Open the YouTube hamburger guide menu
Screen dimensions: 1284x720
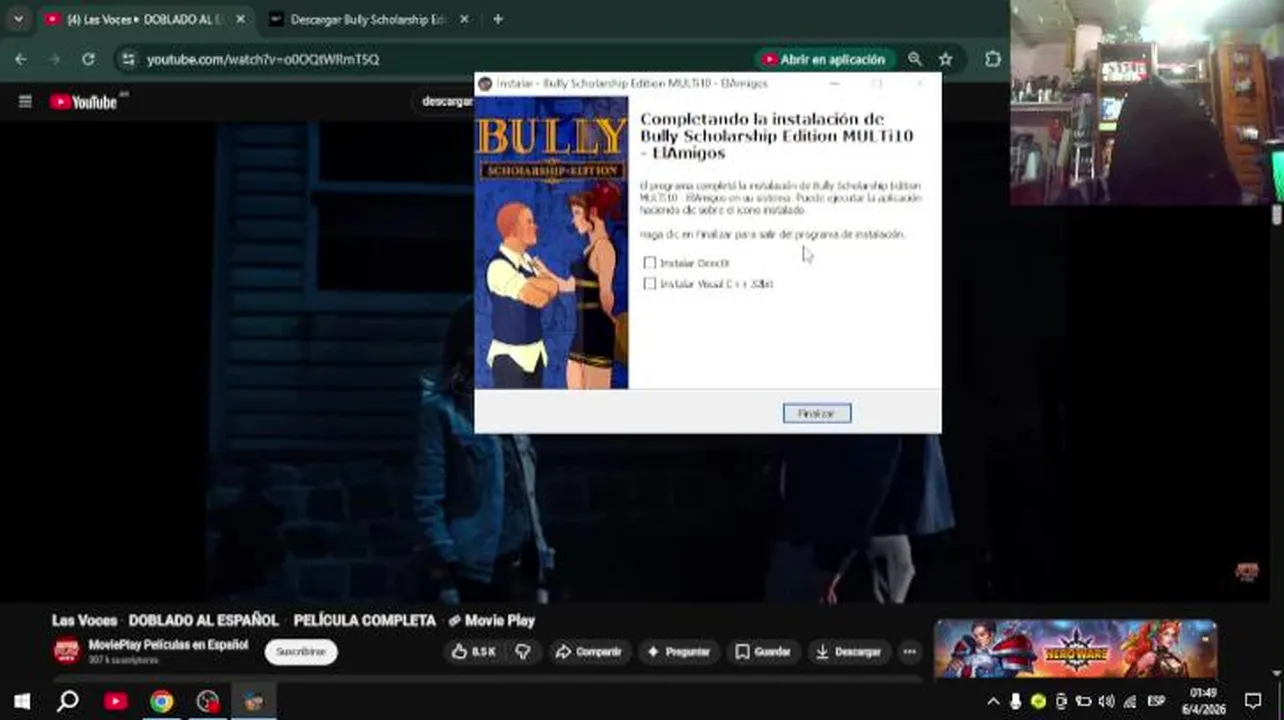pos(25,101)
